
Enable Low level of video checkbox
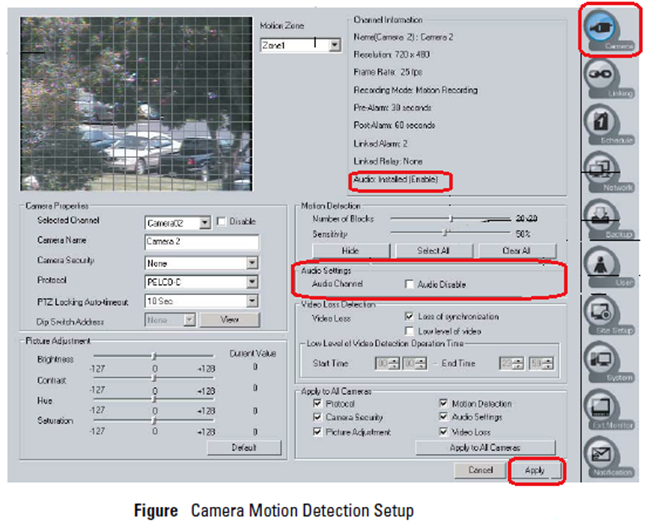[x=410, y=329]
